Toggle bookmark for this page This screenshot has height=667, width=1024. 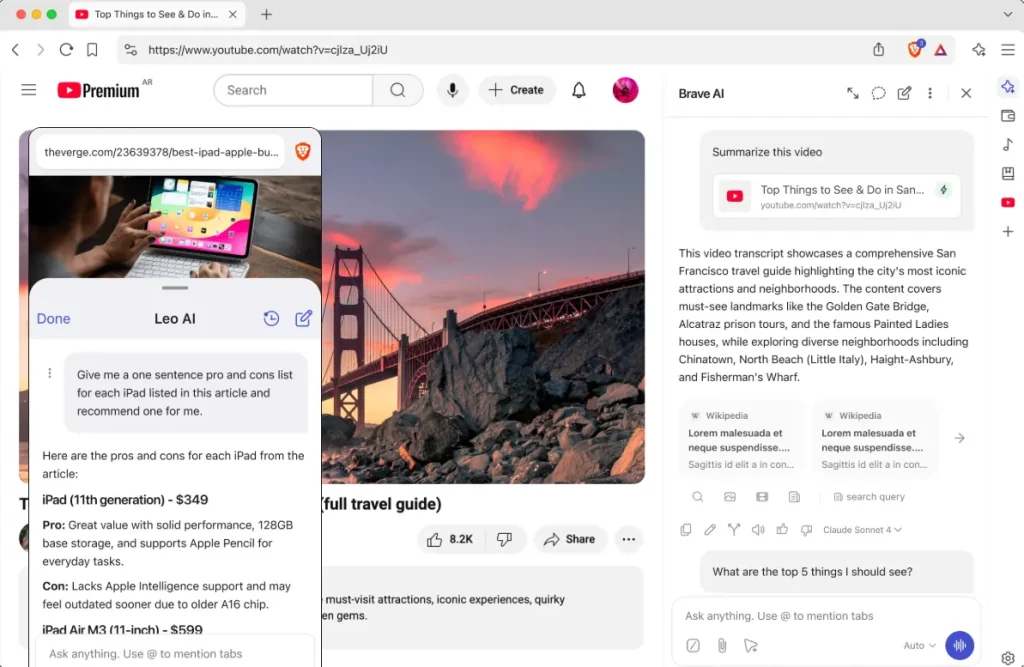pos(92,49)
